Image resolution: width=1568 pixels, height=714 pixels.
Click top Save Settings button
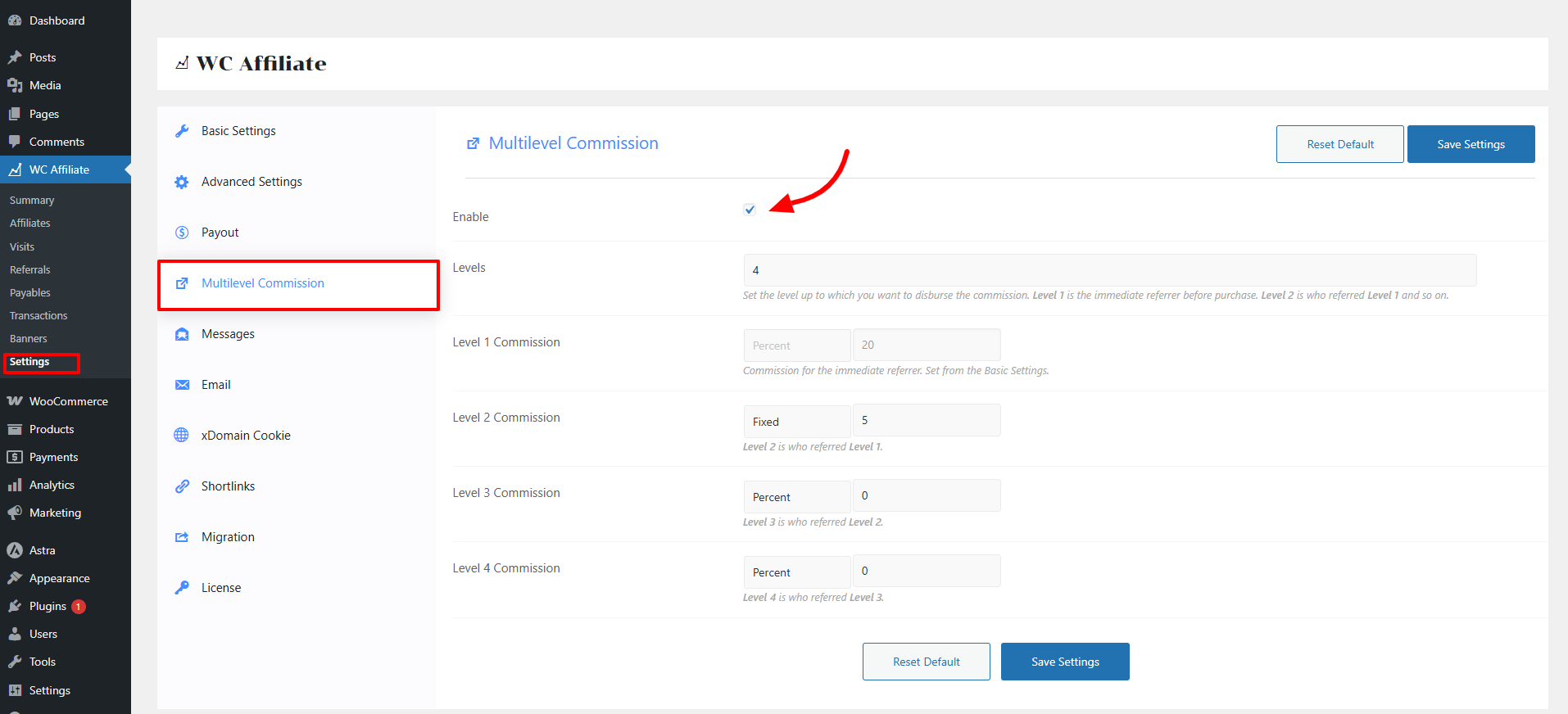coord(1471,144)
